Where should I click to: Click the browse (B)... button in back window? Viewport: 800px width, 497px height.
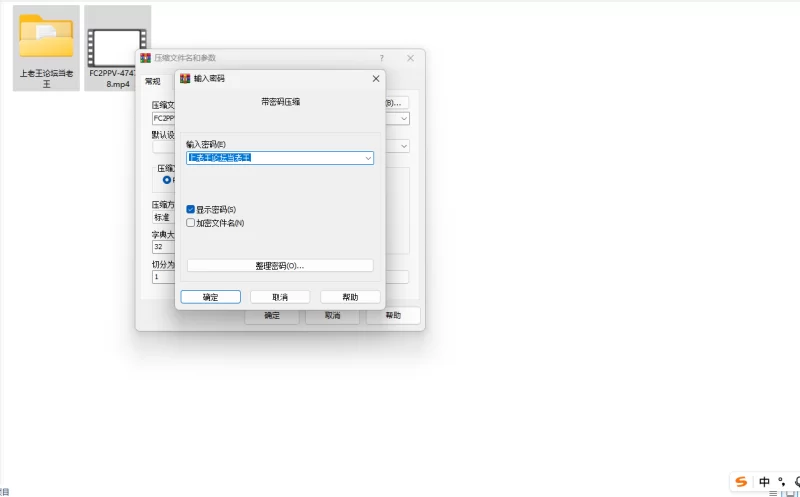(396, 103)
